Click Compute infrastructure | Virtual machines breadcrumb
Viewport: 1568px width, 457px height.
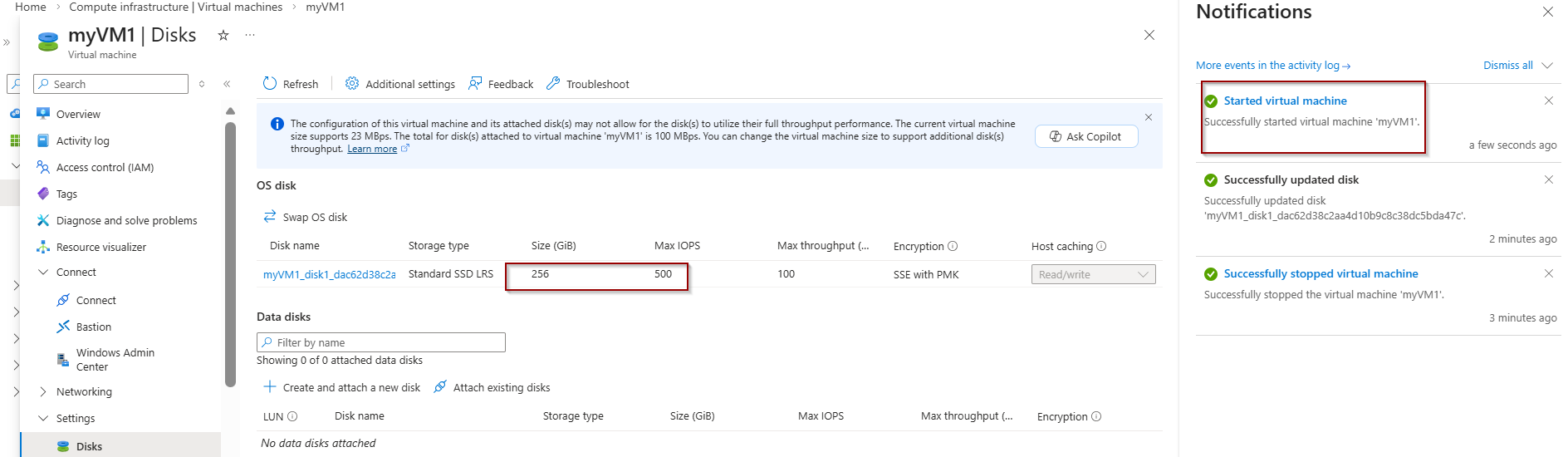(175, 7)
